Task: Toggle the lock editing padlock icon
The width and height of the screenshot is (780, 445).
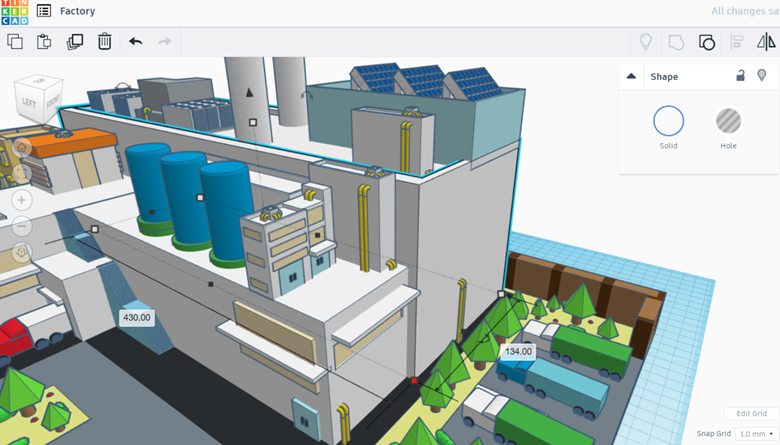Action: coord(741,76)
